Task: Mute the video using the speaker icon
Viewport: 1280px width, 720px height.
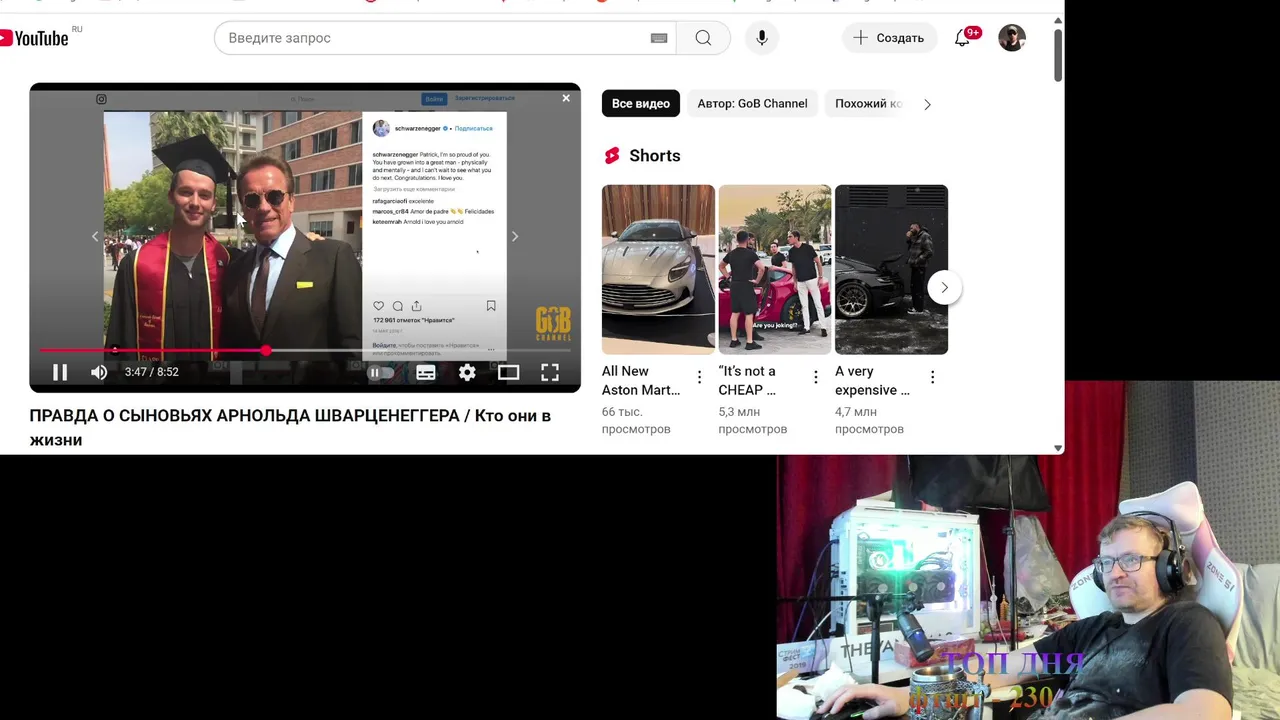Action: 99,372
